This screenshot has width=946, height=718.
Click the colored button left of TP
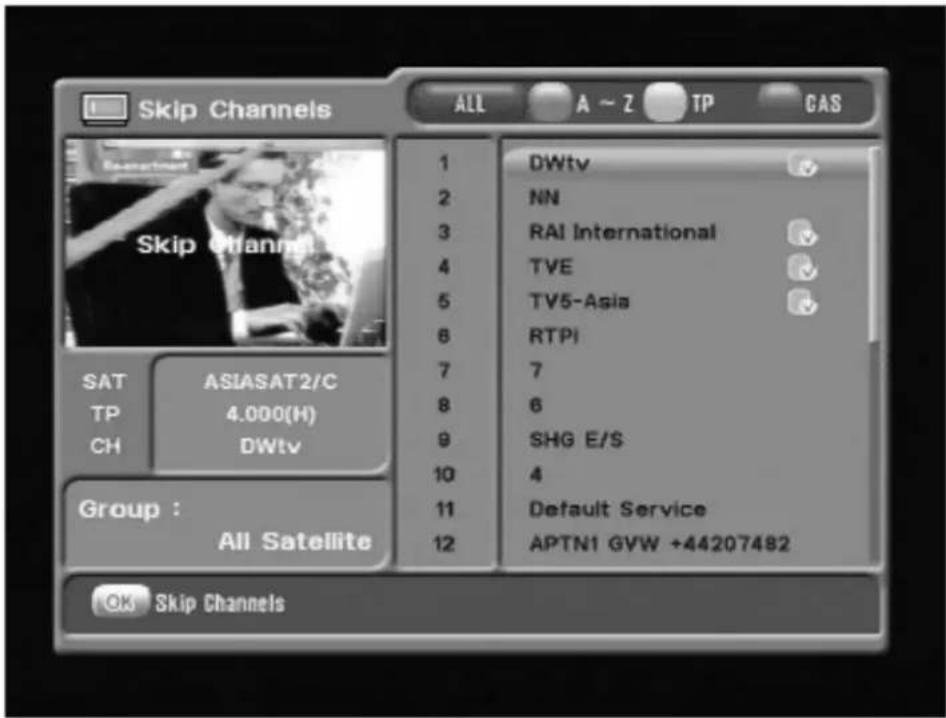click(664, 101)
